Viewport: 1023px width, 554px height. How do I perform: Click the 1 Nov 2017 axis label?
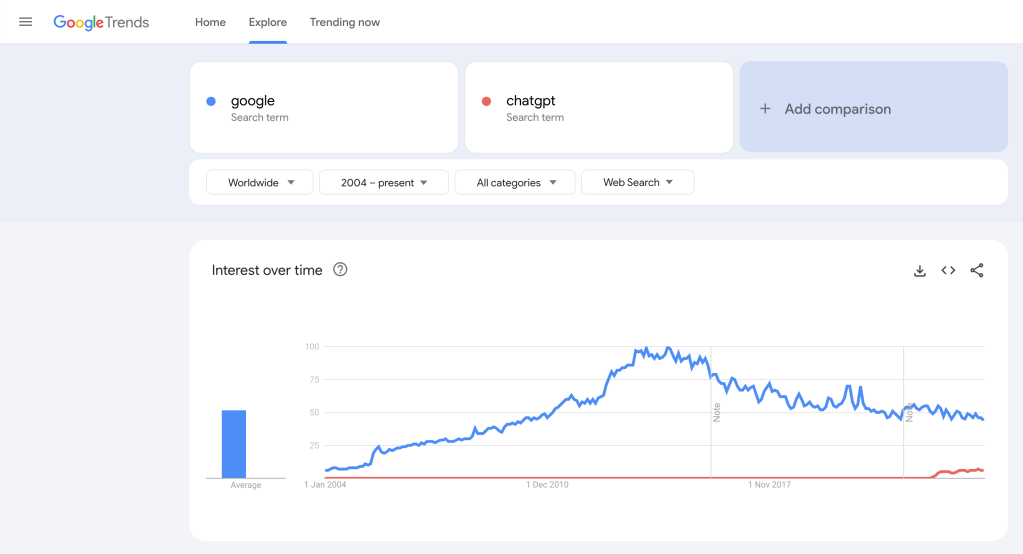769,485
